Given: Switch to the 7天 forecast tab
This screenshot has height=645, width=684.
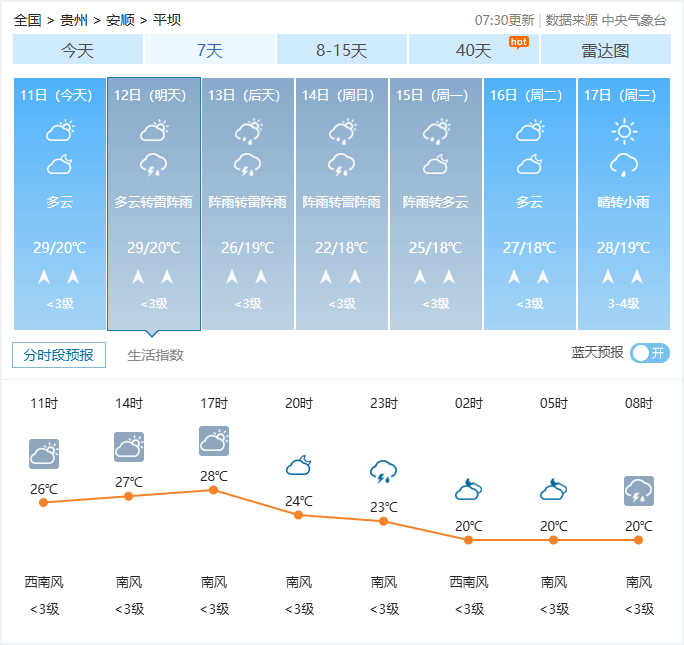Looking at the screenshot, I should pos(210,50).
